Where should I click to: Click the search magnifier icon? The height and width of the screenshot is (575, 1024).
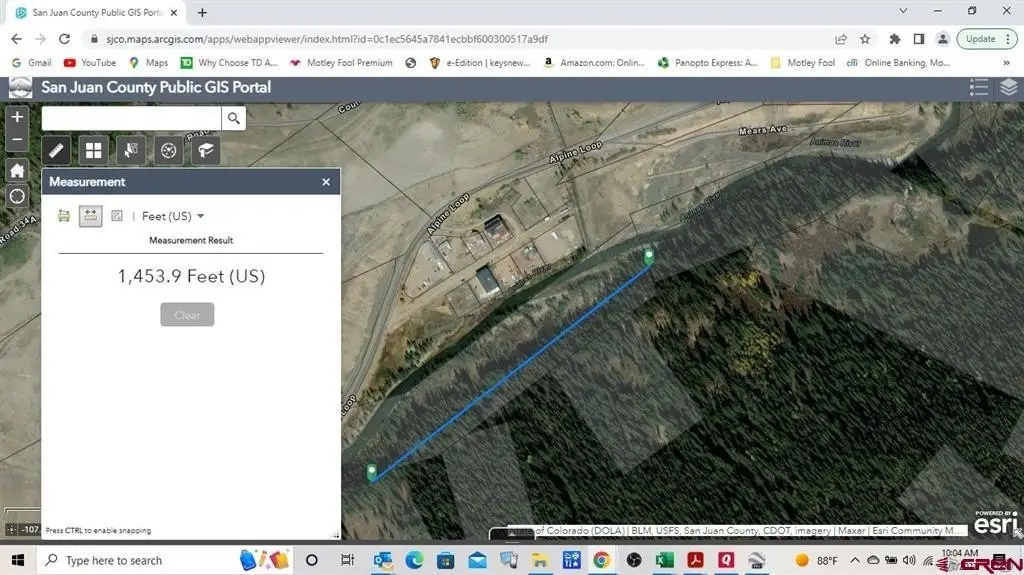coord(233,119)
